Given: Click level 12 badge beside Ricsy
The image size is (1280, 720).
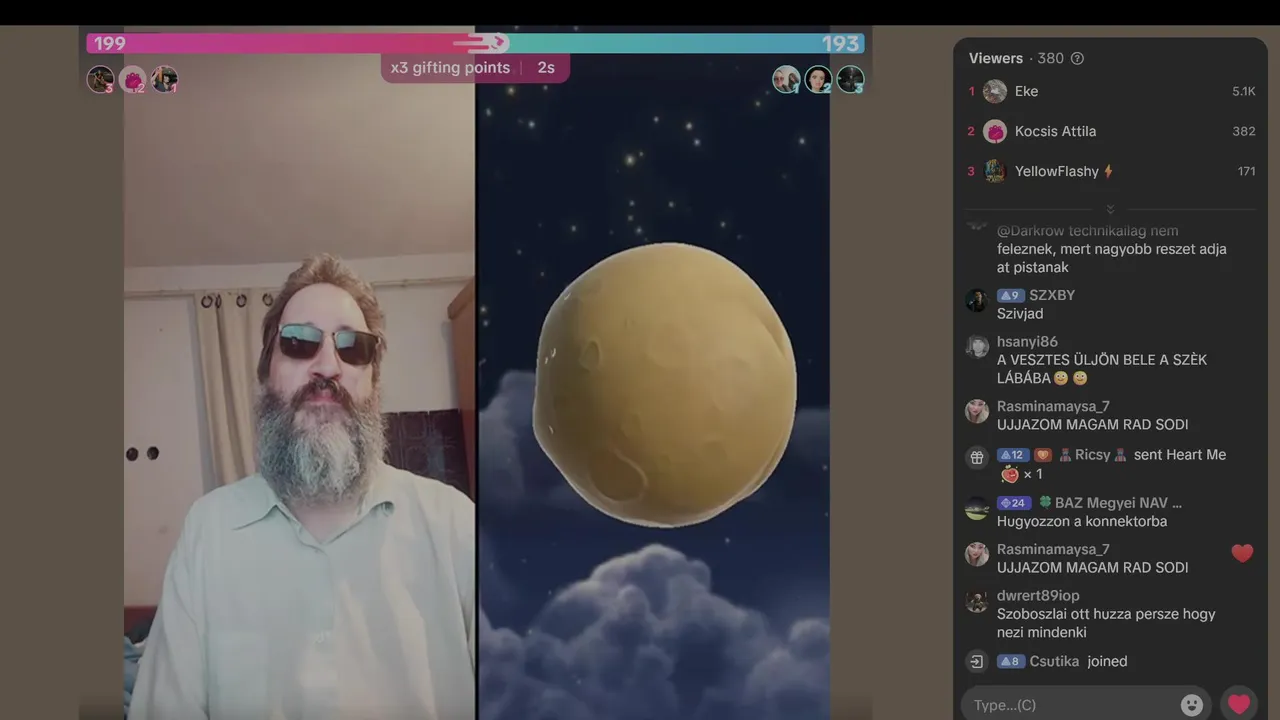Looking at the screenshot, I should click(1012, 455).
